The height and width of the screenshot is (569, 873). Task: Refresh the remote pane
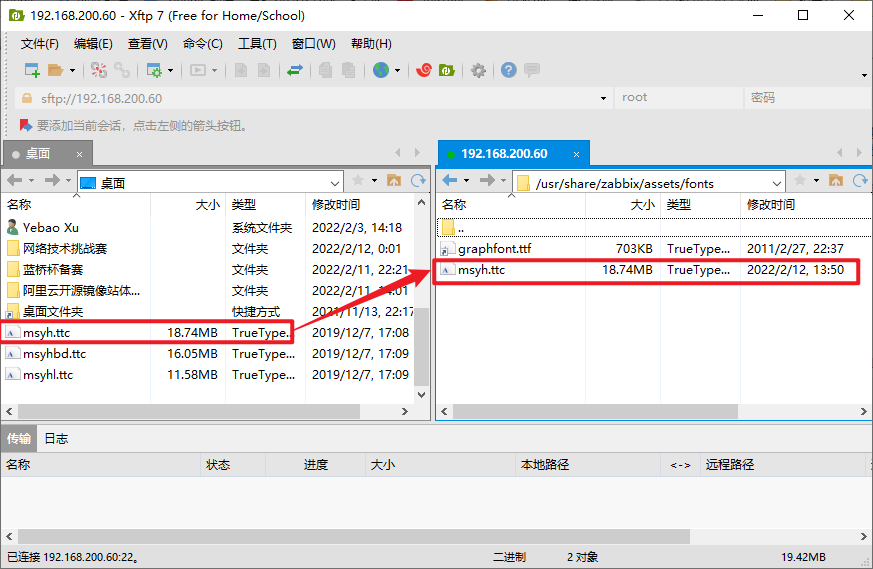pyautogui.click(x=860, y=180)
